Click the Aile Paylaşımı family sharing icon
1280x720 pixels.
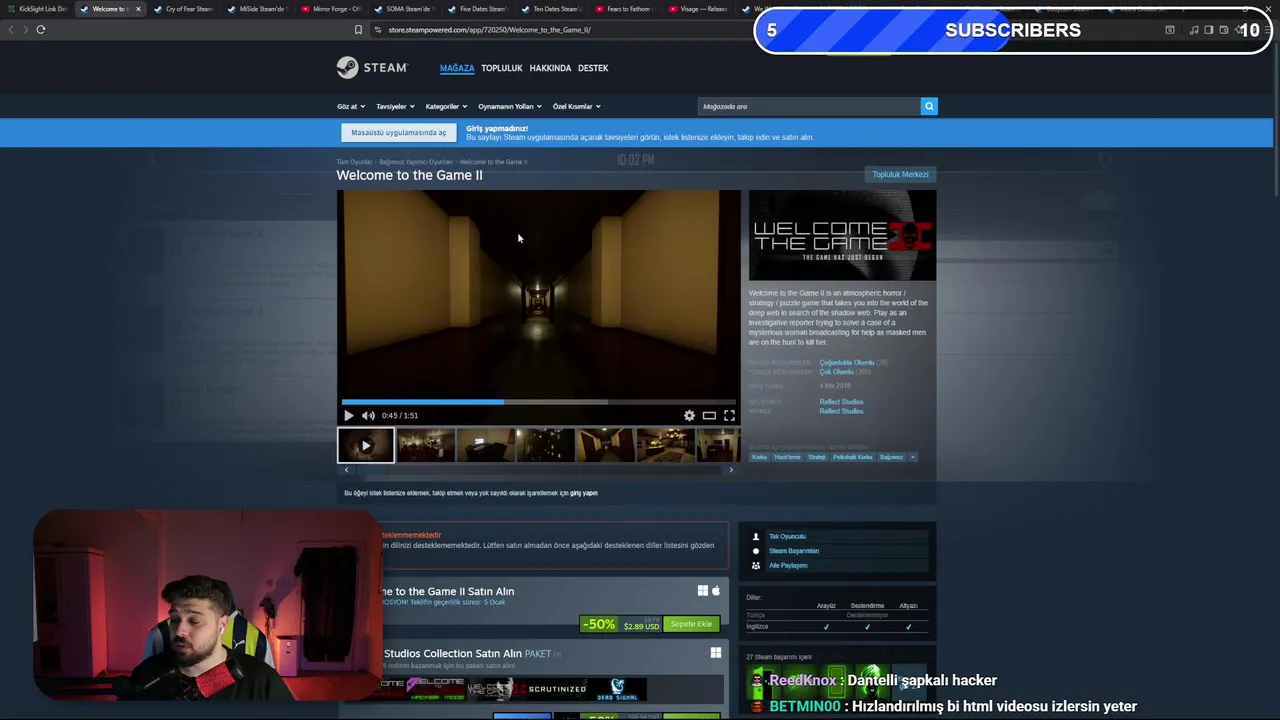(x=756, y=565)
